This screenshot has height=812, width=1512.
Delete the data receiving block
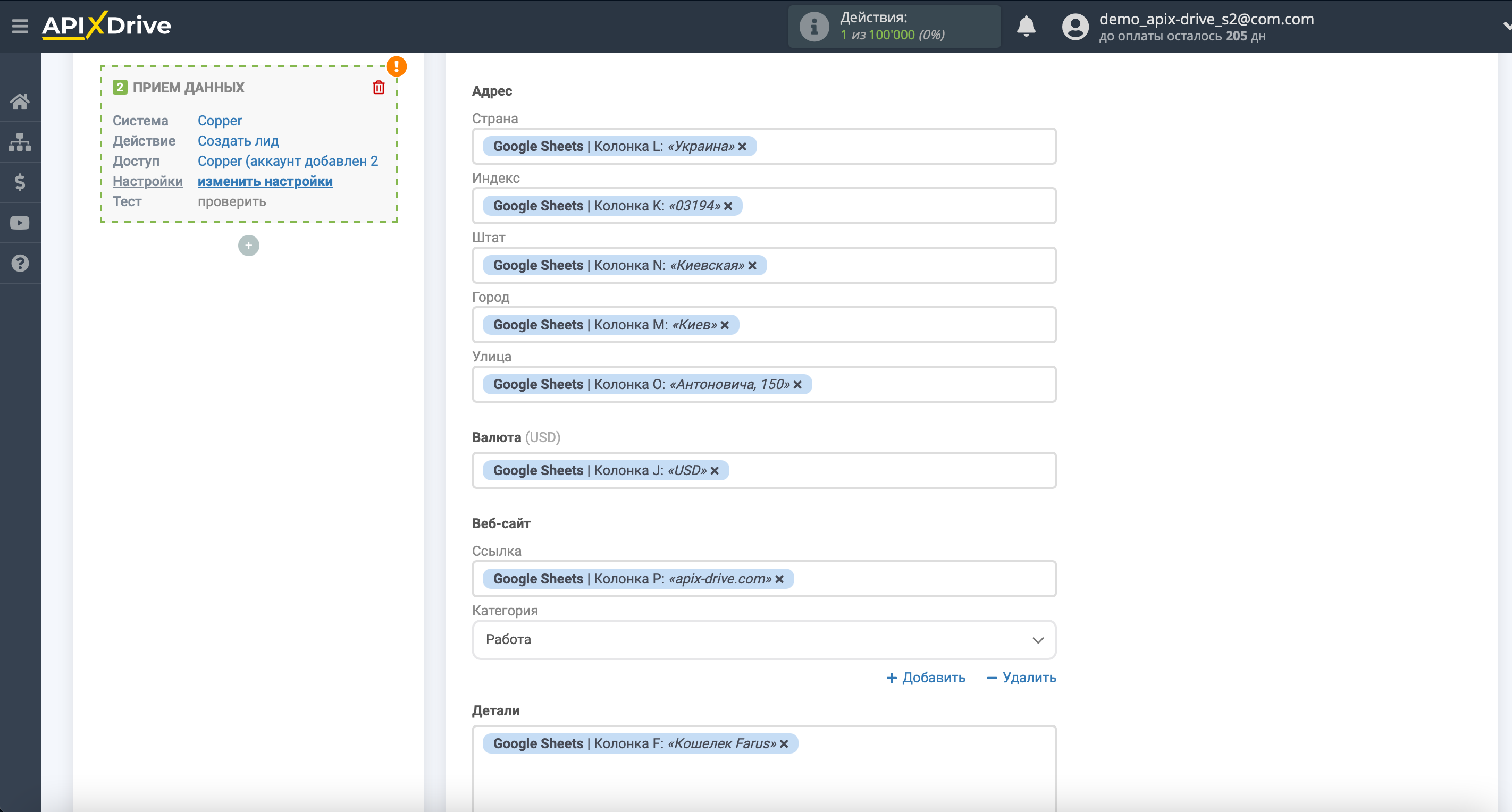379,88
